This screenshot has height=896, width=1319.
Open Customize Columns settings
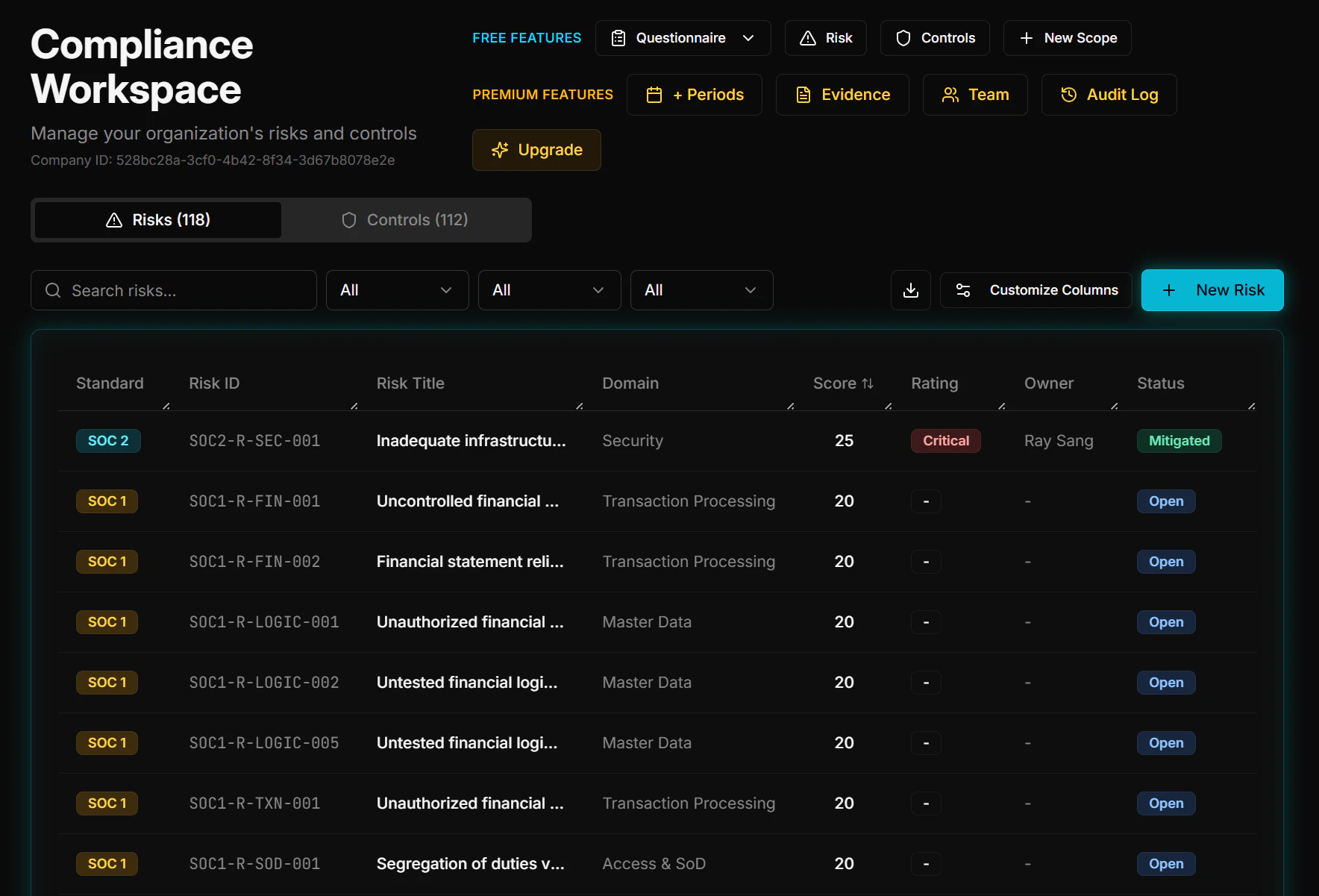click(1036, 290)
